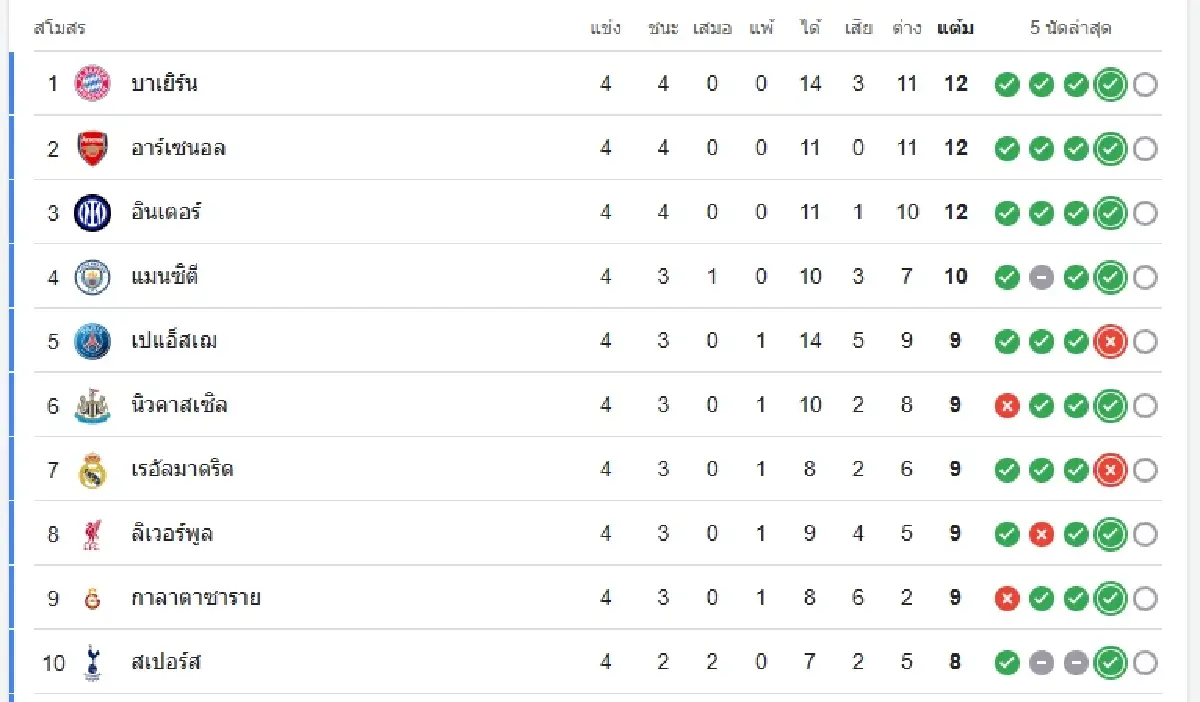Image resolution: width=1200 pixels, height=702 pixels.
Task: Click the Real Madrid club crest
Action: point(93,470)
